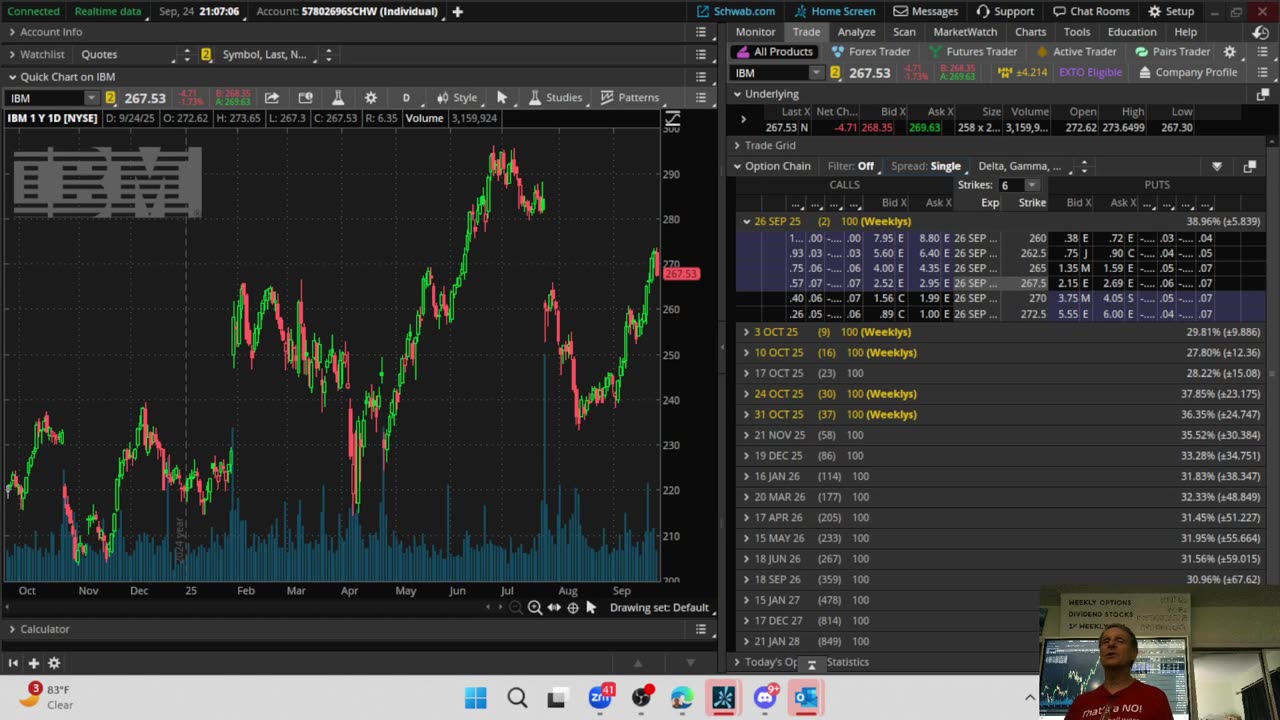Viewport: 1280px width, 720px height.
Task: Open Windows taskbar search
Action: 517,697
